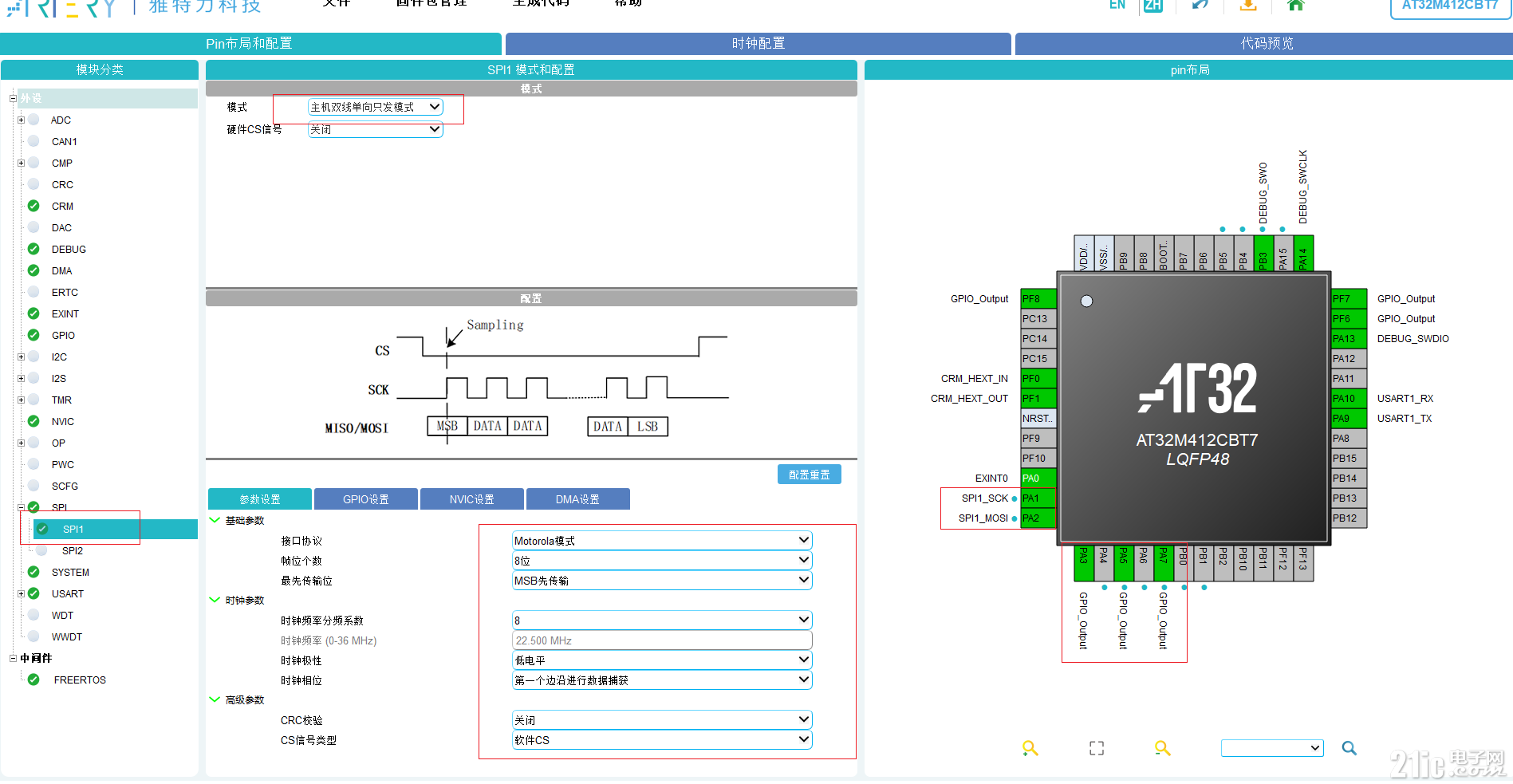The height and width of the screenshot is (784, 1513).
Task: Click the NRST pin on the chip
Action: click(1038, 418)
